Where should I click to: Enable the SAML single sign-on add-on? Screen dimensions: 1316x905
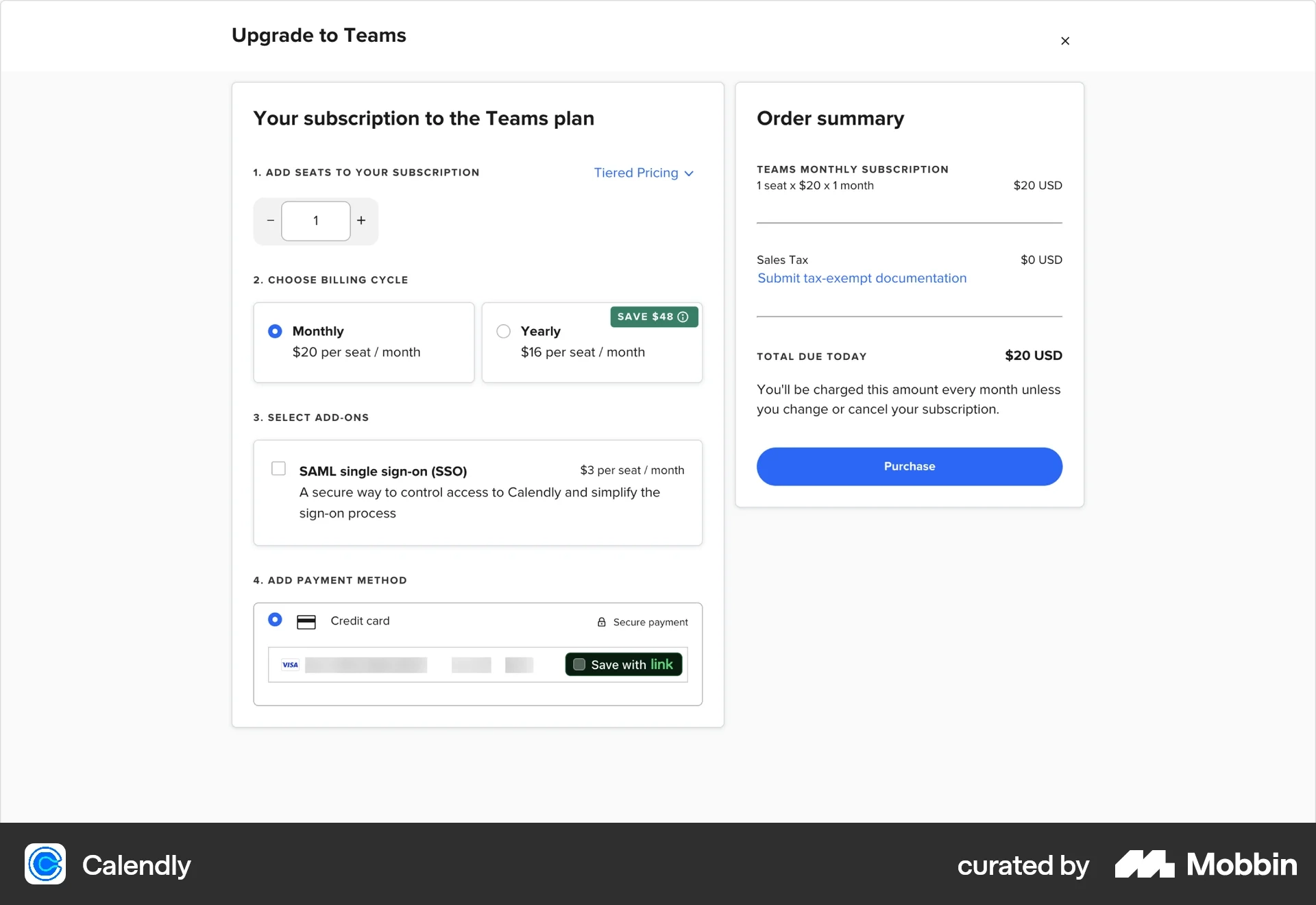point(278,469)
